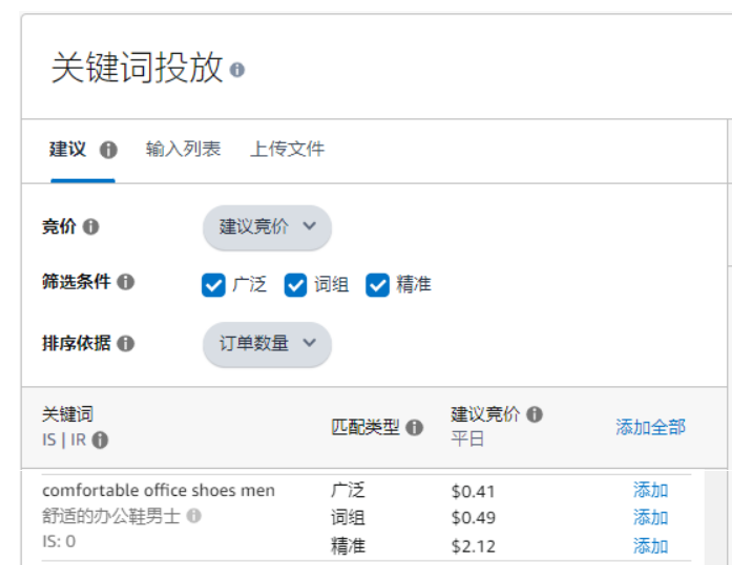Click info icon beside 匹配类型 header
Viewport: 751px width, 576px height.
click(414, 428)
